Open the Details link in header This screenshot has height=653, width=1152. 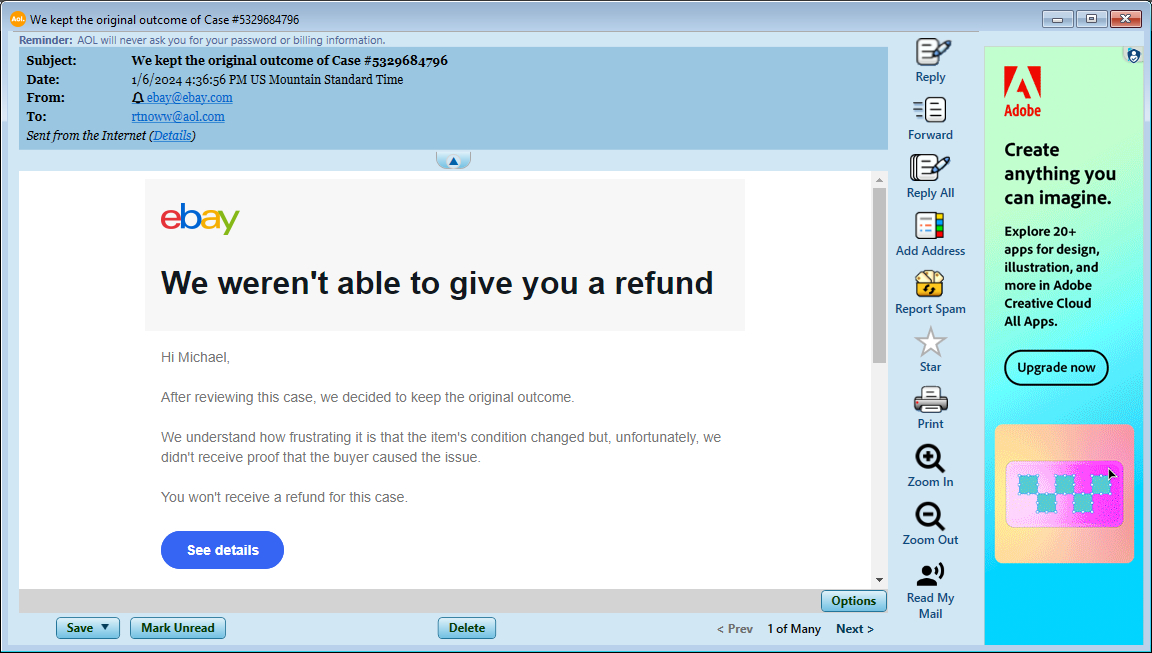(173, 136)
